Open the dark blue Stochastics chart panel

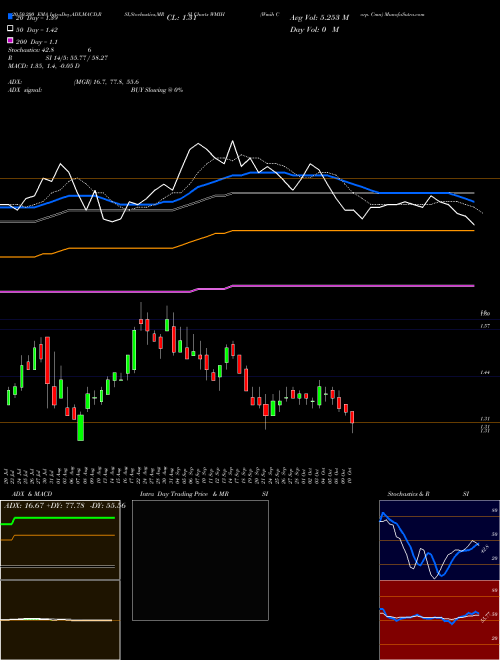(x=439, y=540)
